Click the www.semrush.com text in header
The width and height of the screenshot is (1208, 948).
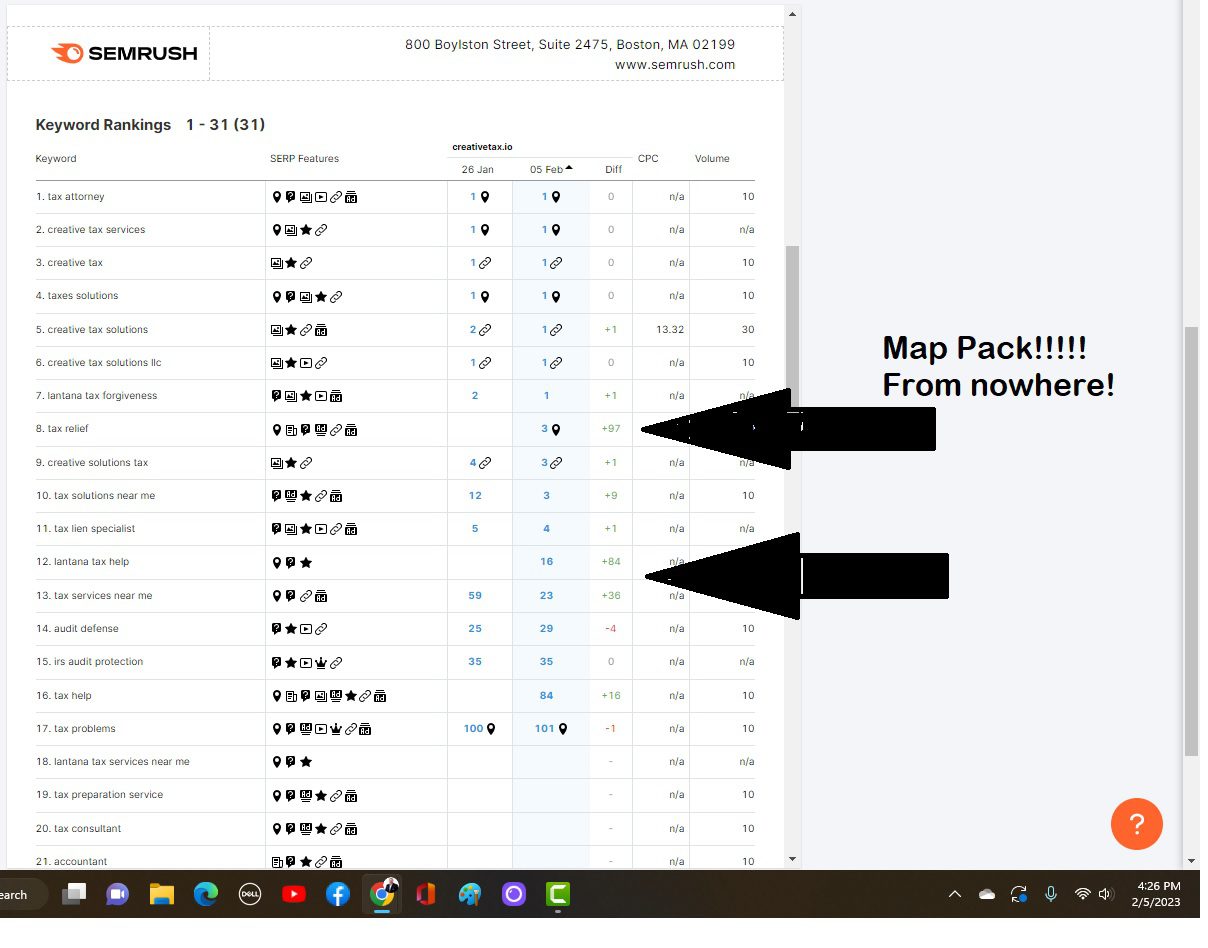pyautogui.click(x=675, y=65)
